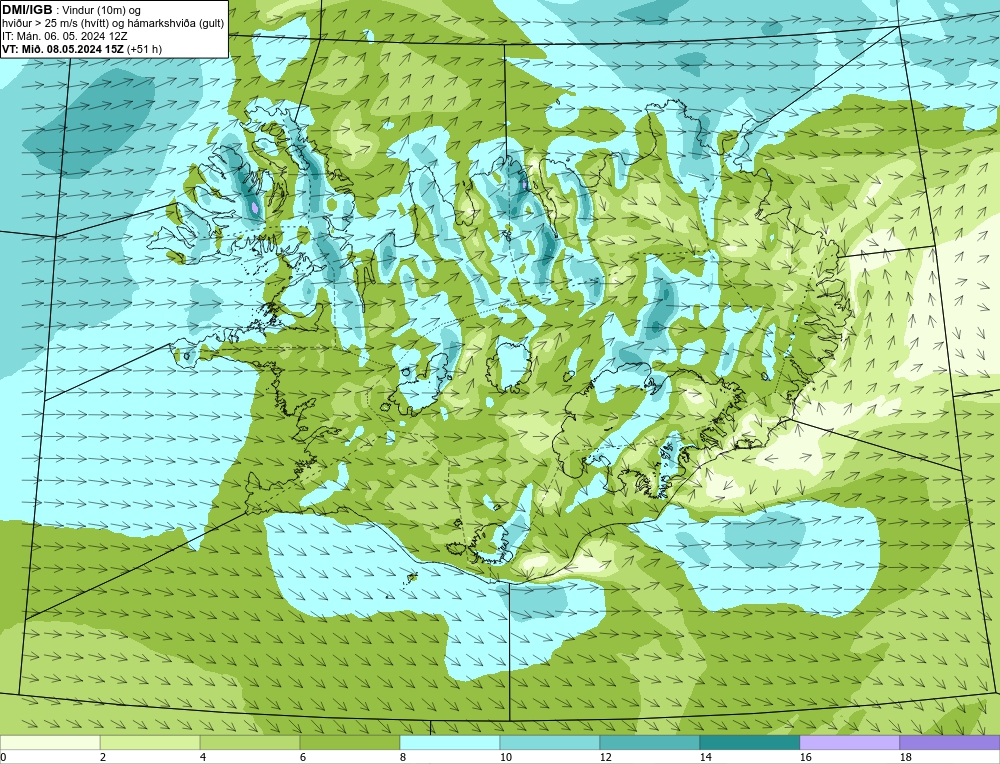Click the darker green 6–8 m/s legend swatch
Image resolution: width=1000 pixels, height=764 pixels.
(350, 743)
